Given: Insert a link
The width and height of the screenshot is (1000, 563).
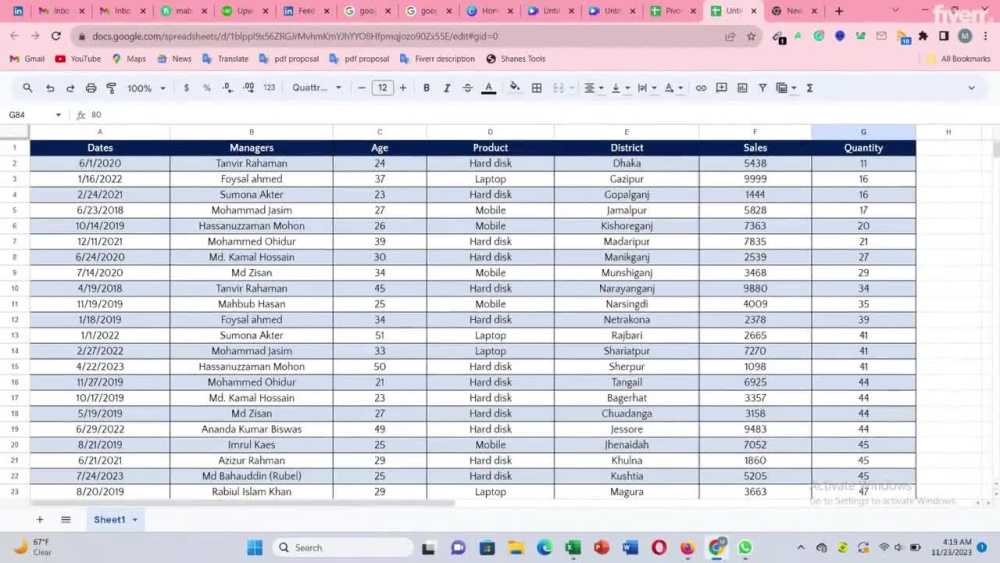Looking at the screenshot, I should [x=701, y=88].
